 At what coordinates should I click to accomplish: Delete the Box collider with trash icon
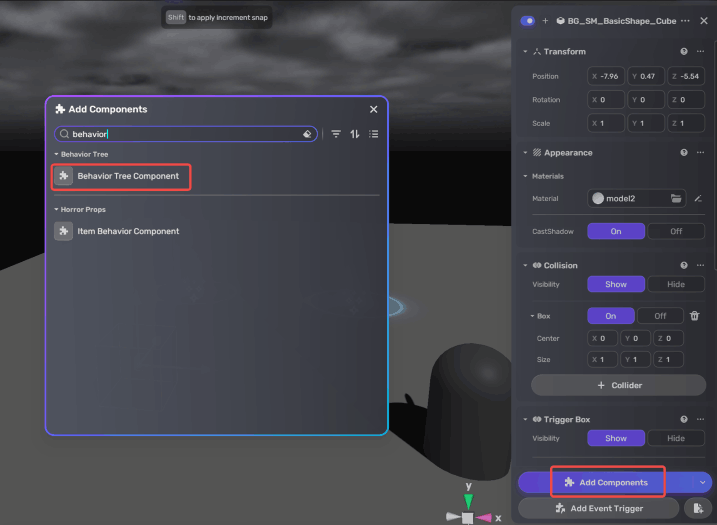point(695,316)
